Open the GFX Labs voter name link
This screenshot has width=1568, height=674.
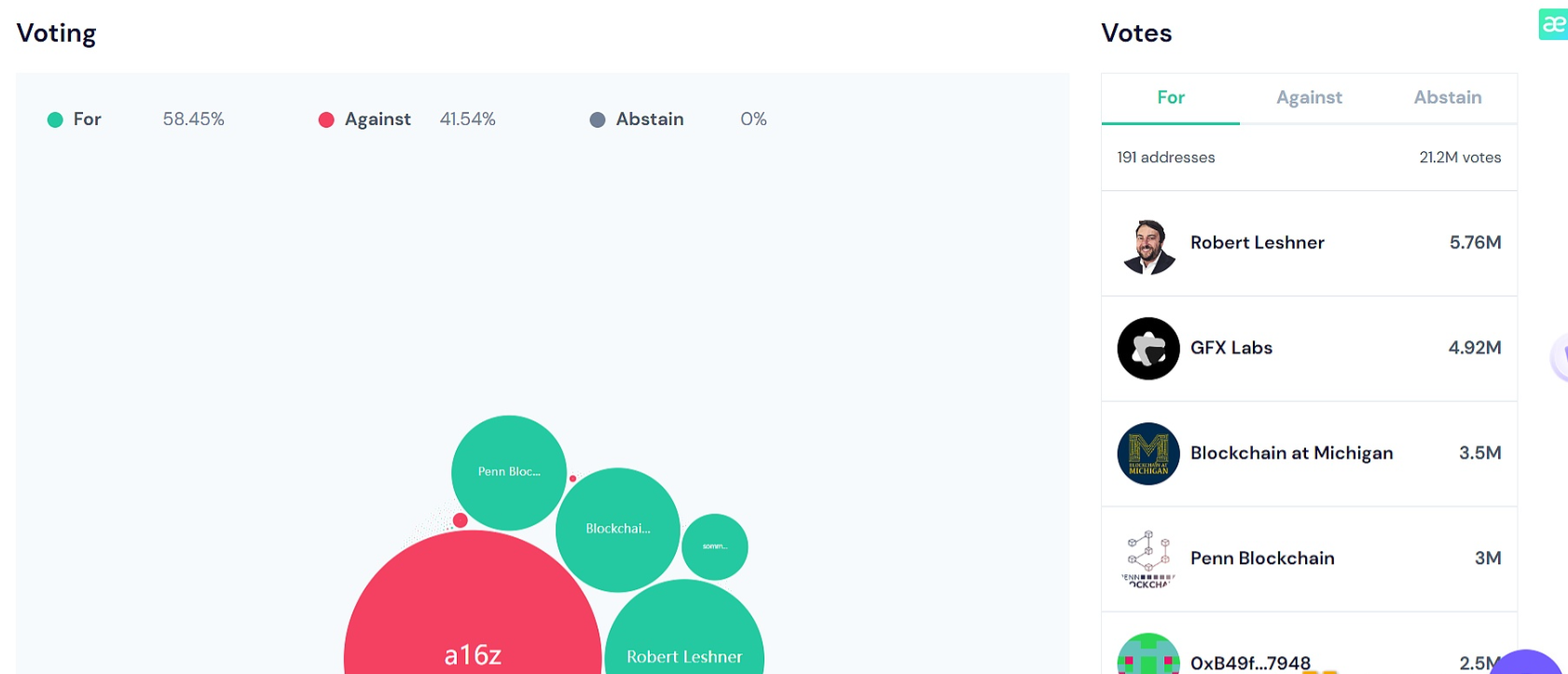pos(1231,349)
